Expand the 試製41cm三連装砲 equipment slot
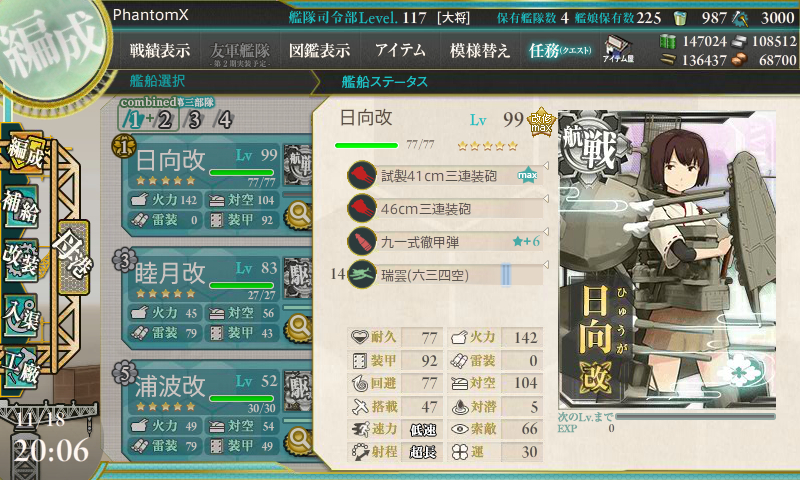This screenshot has width=800, height=480. 545,166
